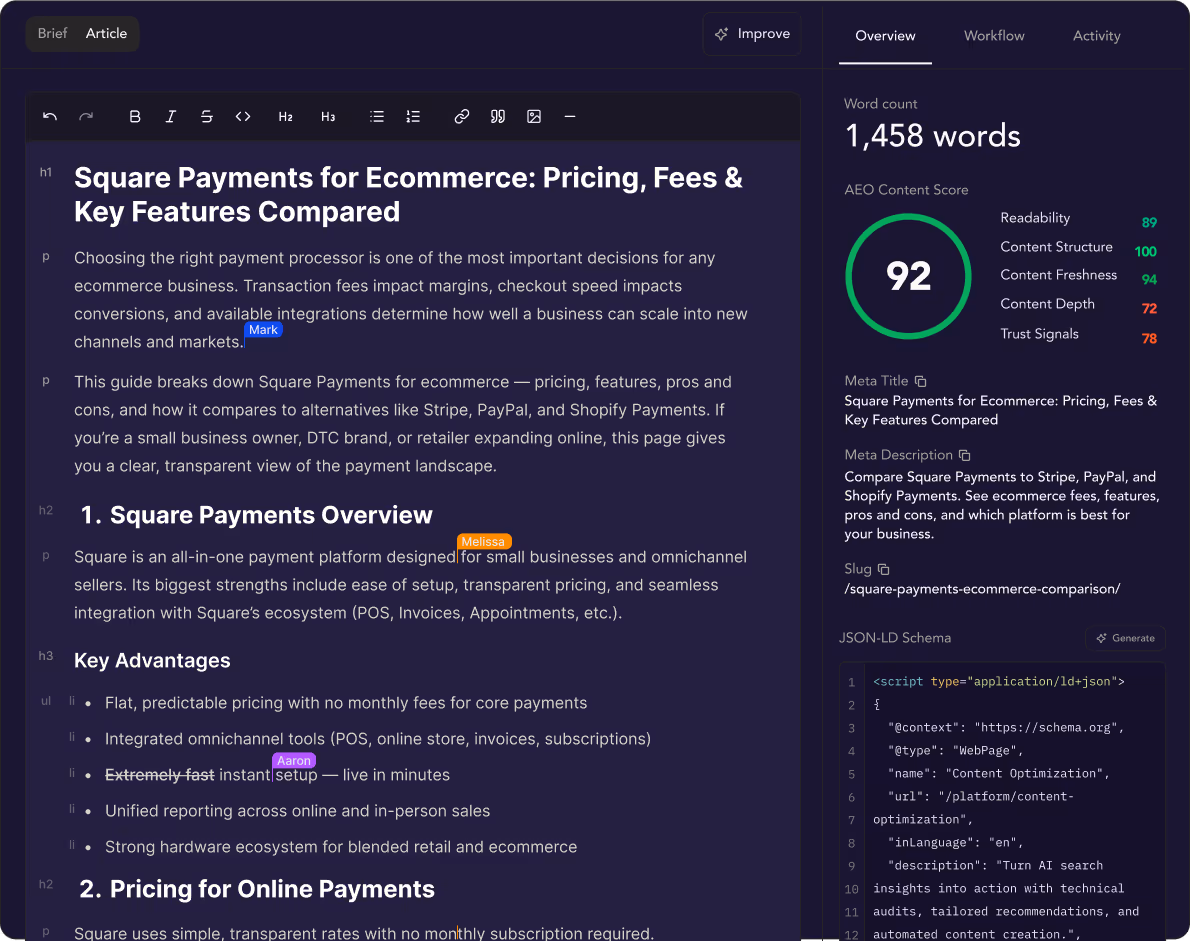The image size is (1190, 941).
Task: Undo the last edit
Action: [x=50, y=116]
